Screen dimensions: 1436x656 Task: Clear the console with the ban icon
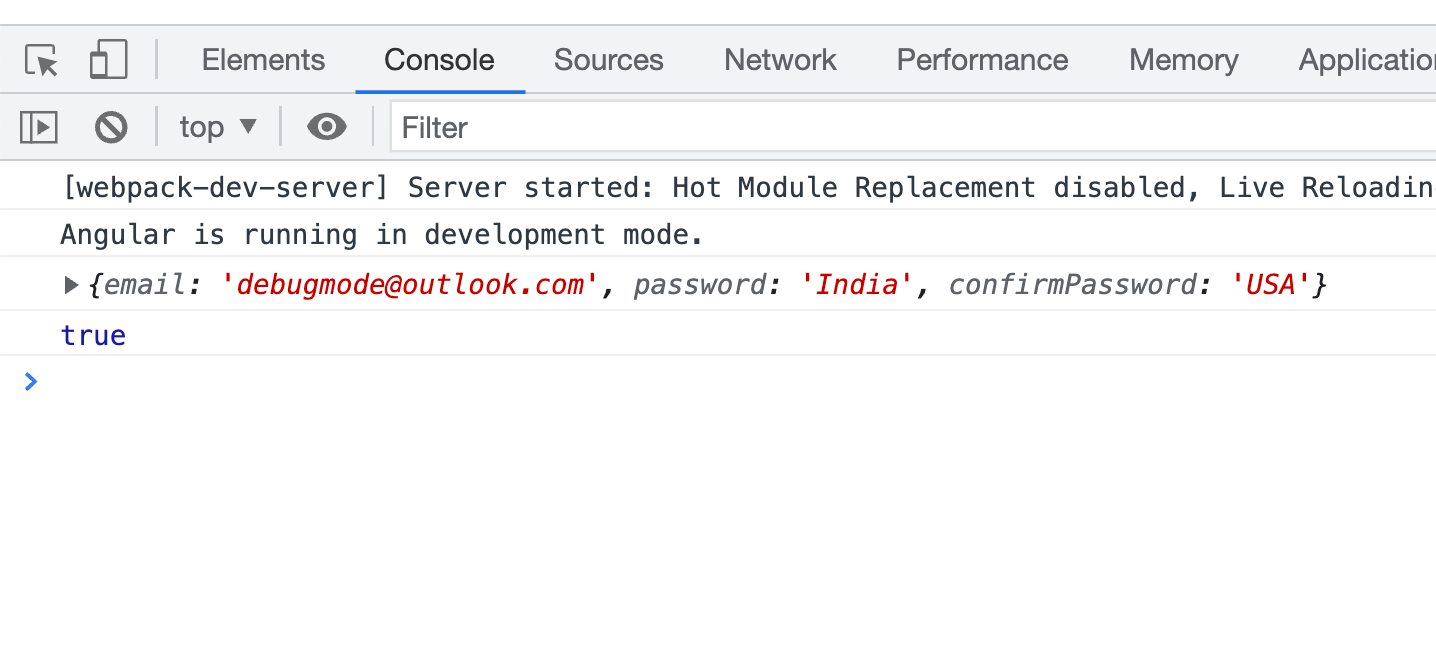coord(111,127)
